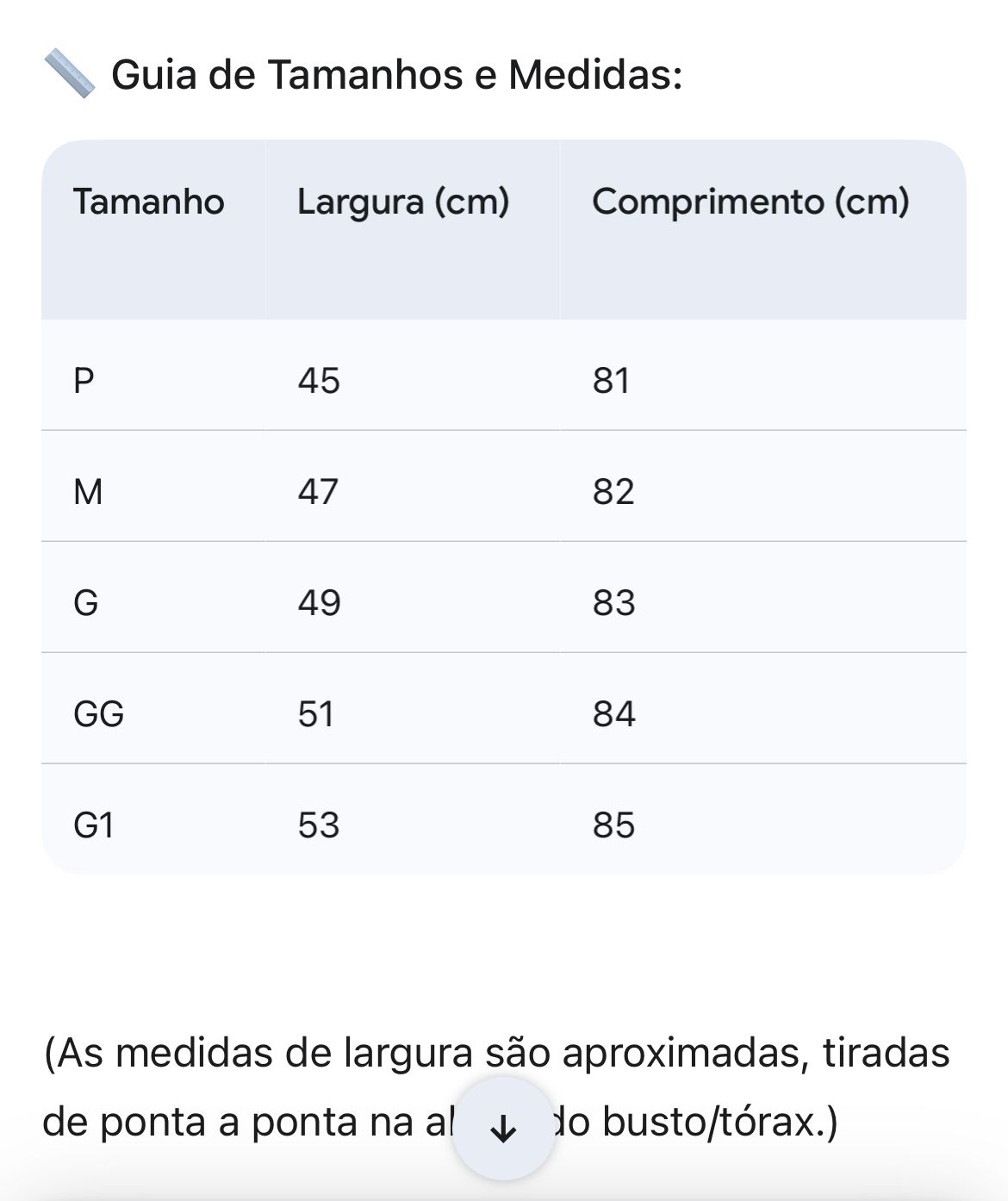Select the M size cell
The height and width of the screenshot is (1201, 1008).
tap(88, 491)
